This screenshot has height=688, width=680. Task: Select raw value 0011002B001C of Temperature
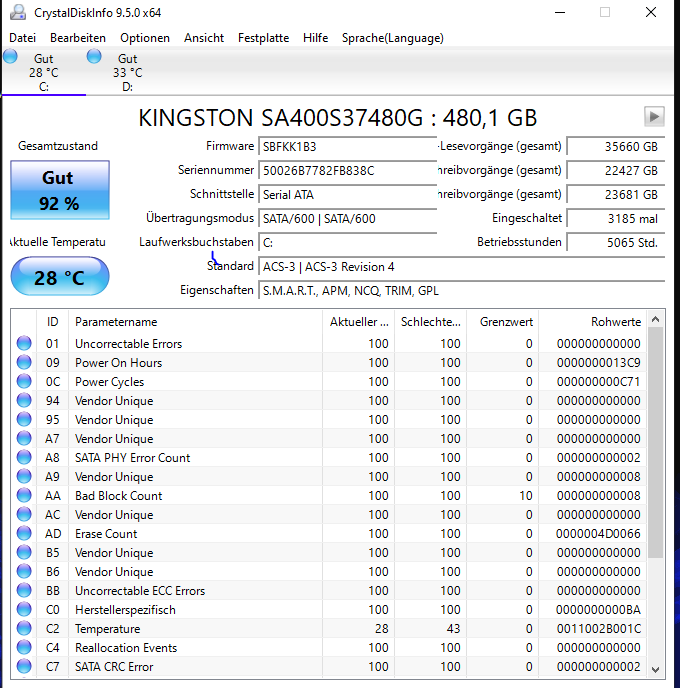tap(598, 629)
